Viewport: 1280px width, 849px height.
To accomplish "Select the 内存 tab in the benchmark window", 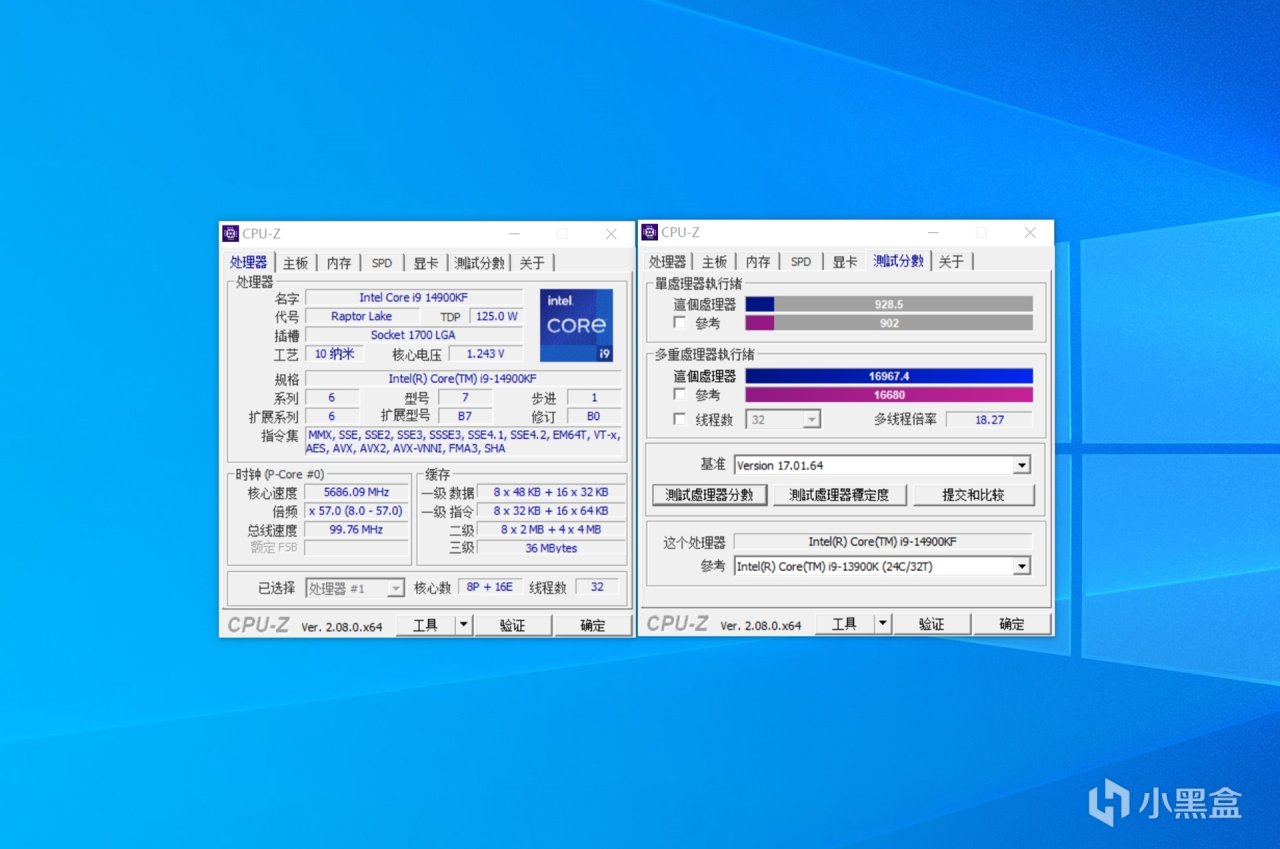I will (758, 262).
